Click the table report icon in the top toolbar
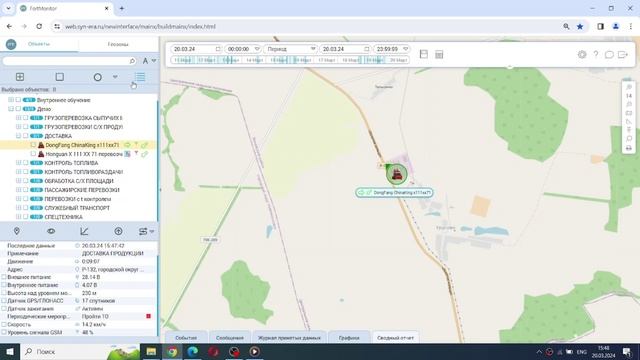Viewport: 640px width, 360px height. click(439, 54)
